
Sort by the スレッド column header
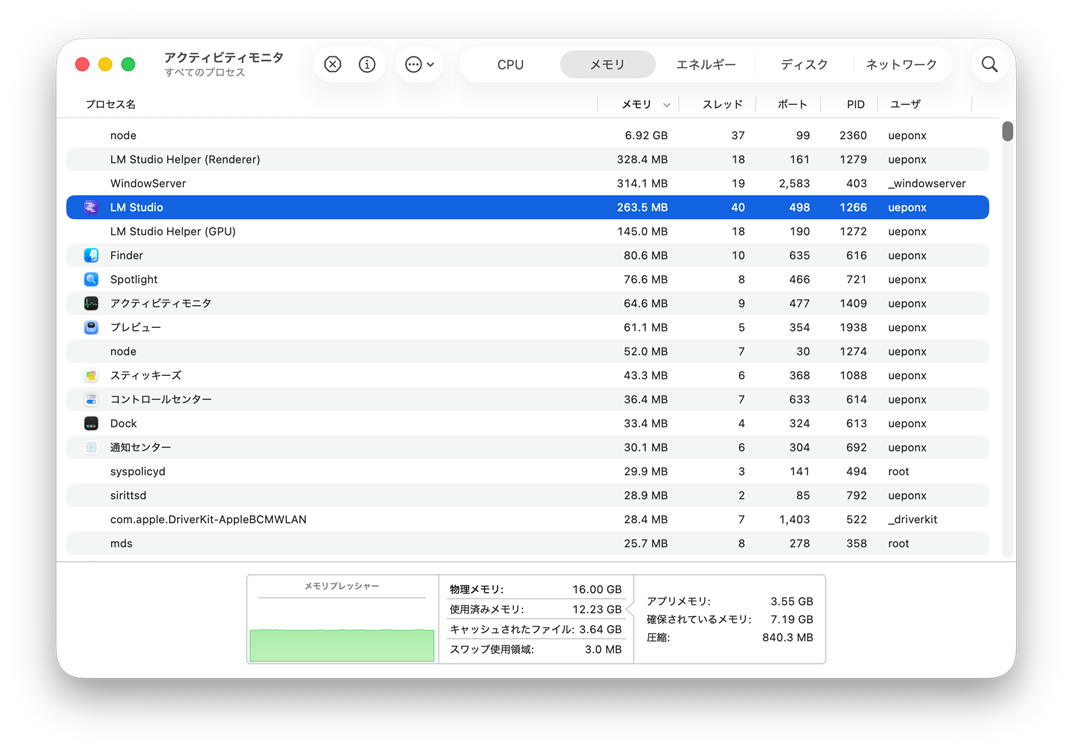[722, 105]
